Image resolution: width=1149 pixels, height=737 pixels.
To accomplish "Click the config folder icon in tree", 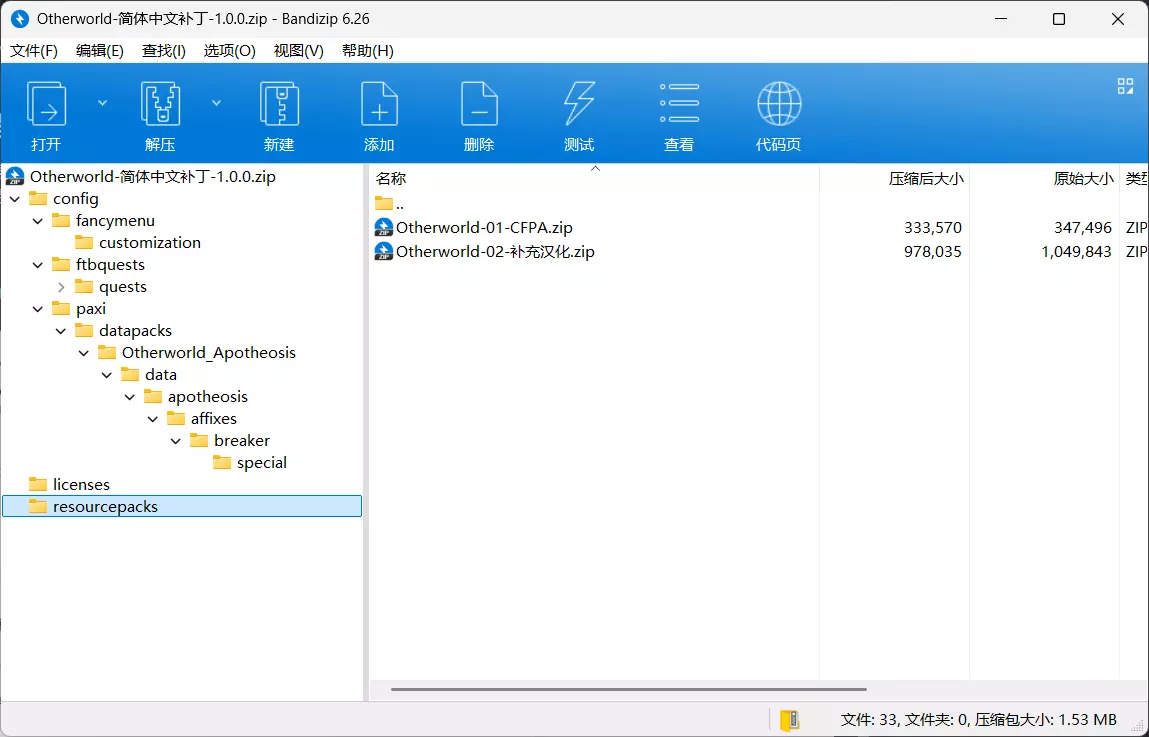I will click(x=38, y=199).
